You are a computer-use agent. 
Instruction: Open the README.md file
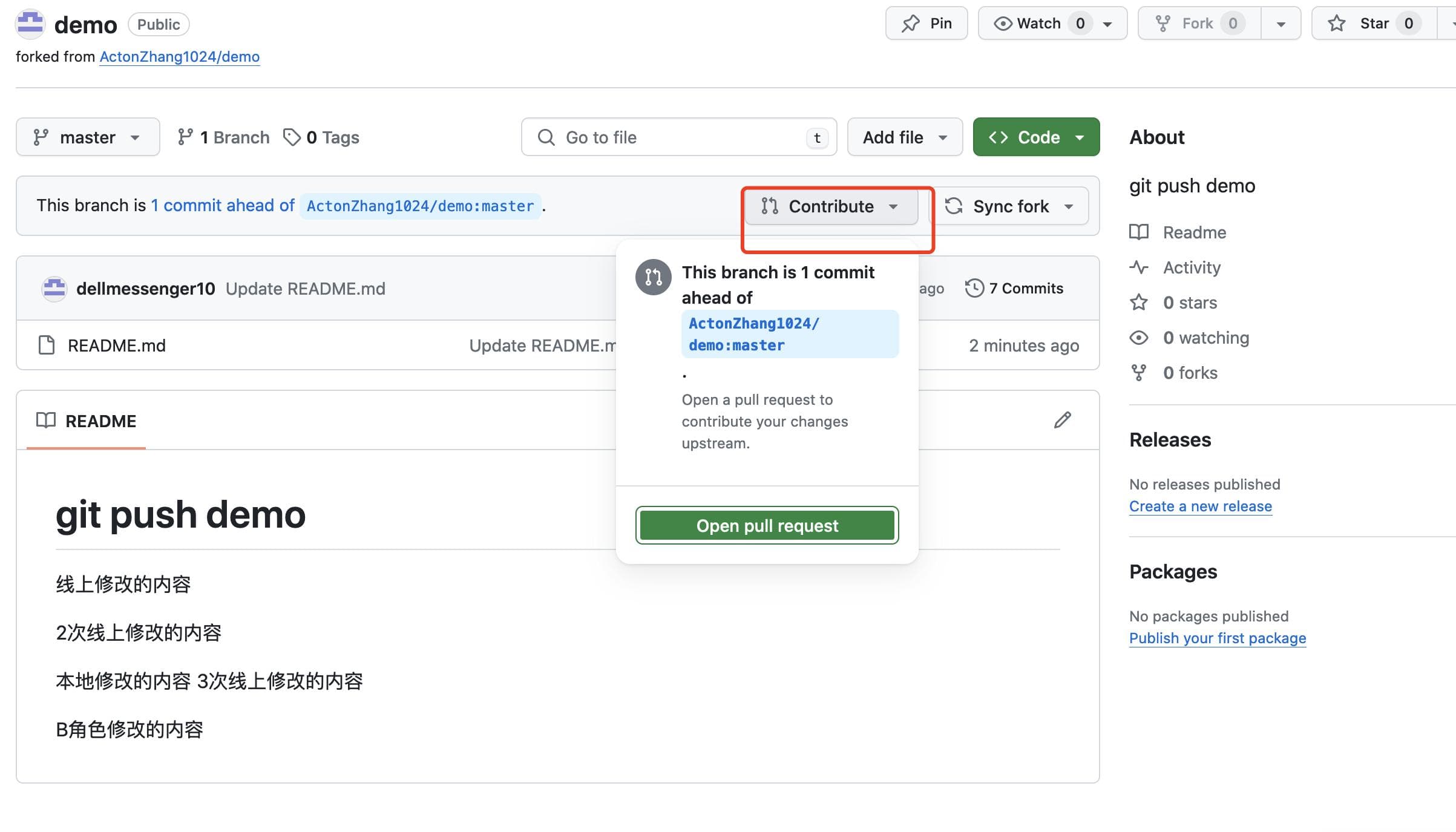[117, 346]
